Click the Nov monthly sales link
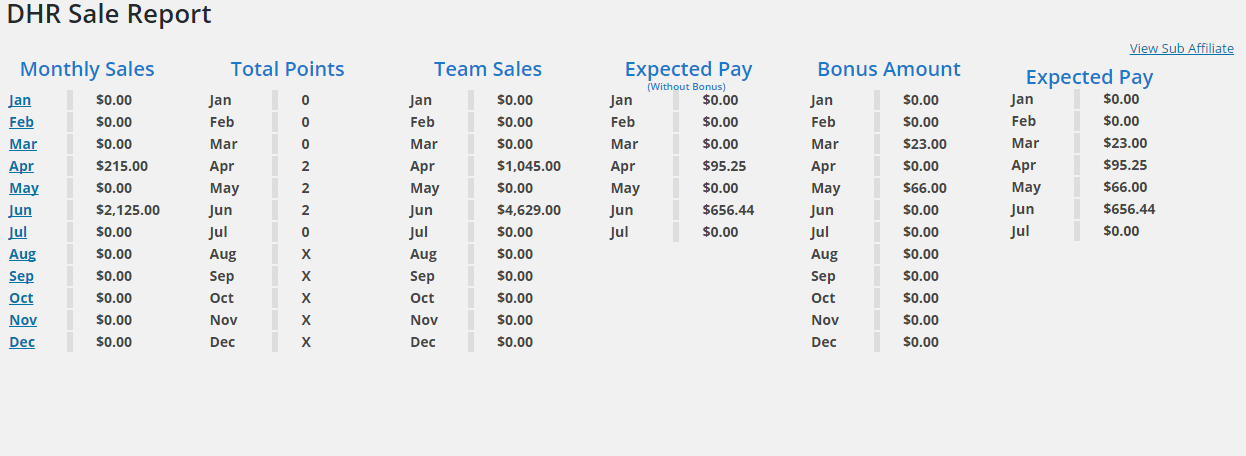This screenshot has width=1246, height=456. pyautogui.click(x=23, y=320)
